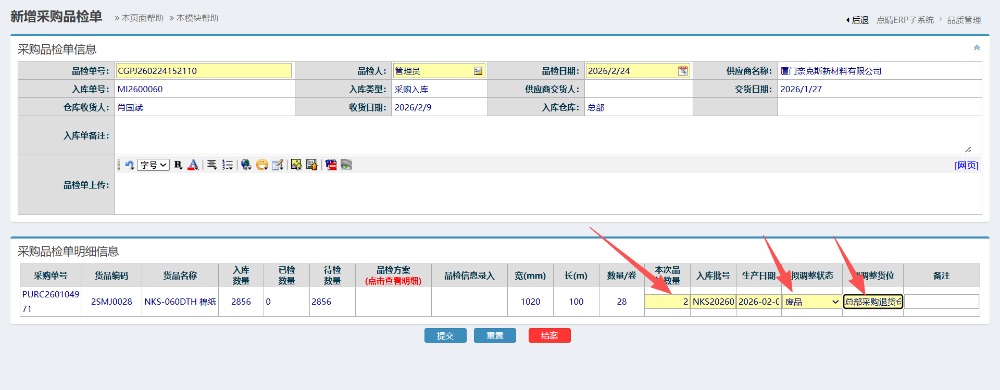Viewport: 1000px width, 390px height.
Task: Click the 备注 input field in detail row
Action: pos(941,301)
